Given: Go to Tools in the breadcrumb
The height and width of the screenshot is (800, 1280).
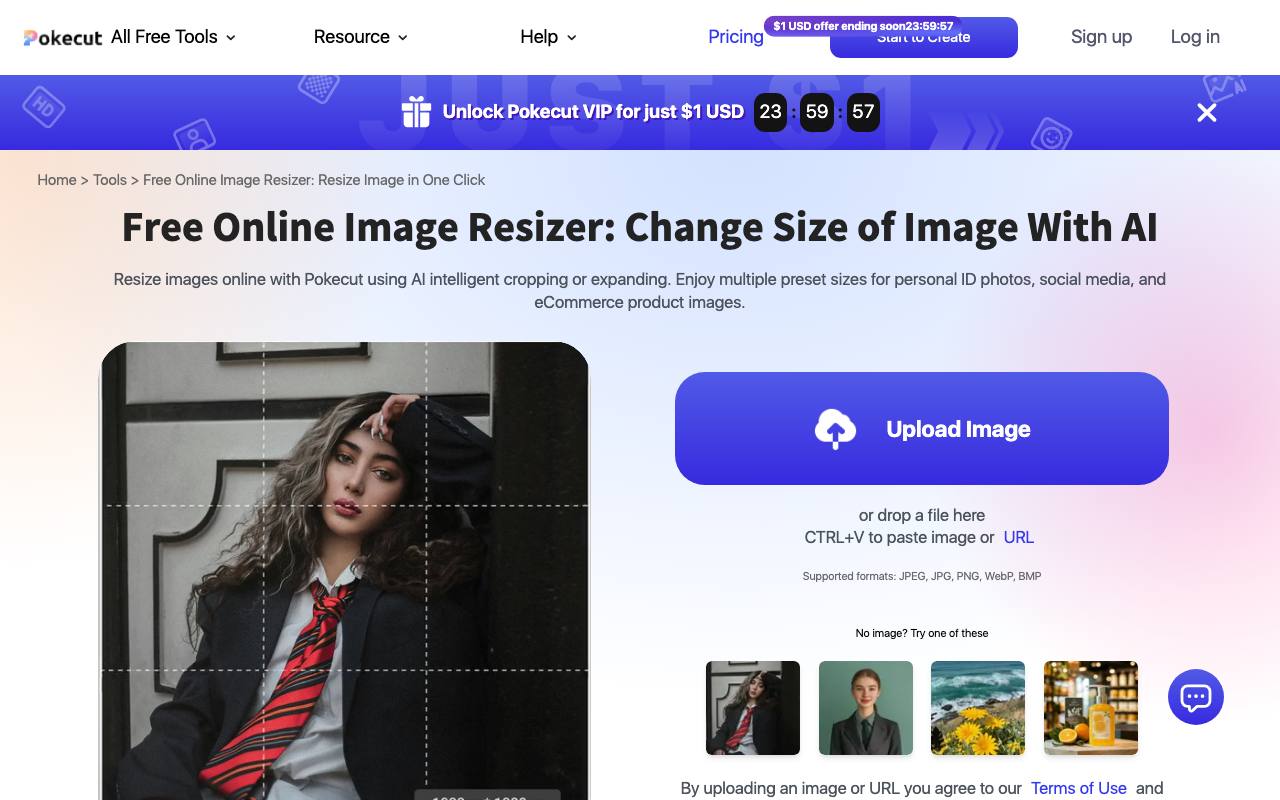Looking at the screenshot, I should (110, 180).
